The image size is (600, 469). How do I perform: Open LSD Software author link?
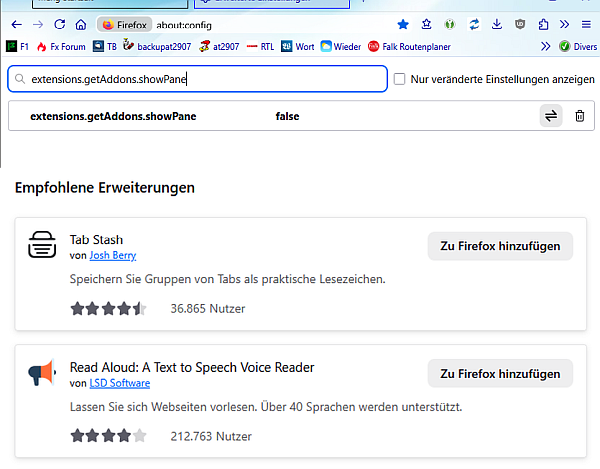tap(118, 383)
